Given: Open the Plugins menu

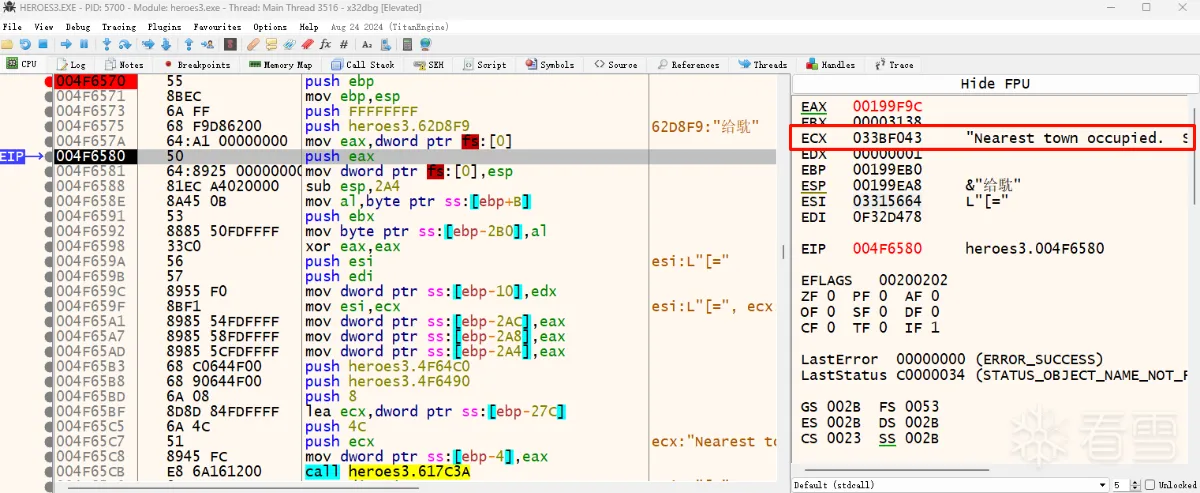Looking at the screenshot, I should [x=163, y=27].
